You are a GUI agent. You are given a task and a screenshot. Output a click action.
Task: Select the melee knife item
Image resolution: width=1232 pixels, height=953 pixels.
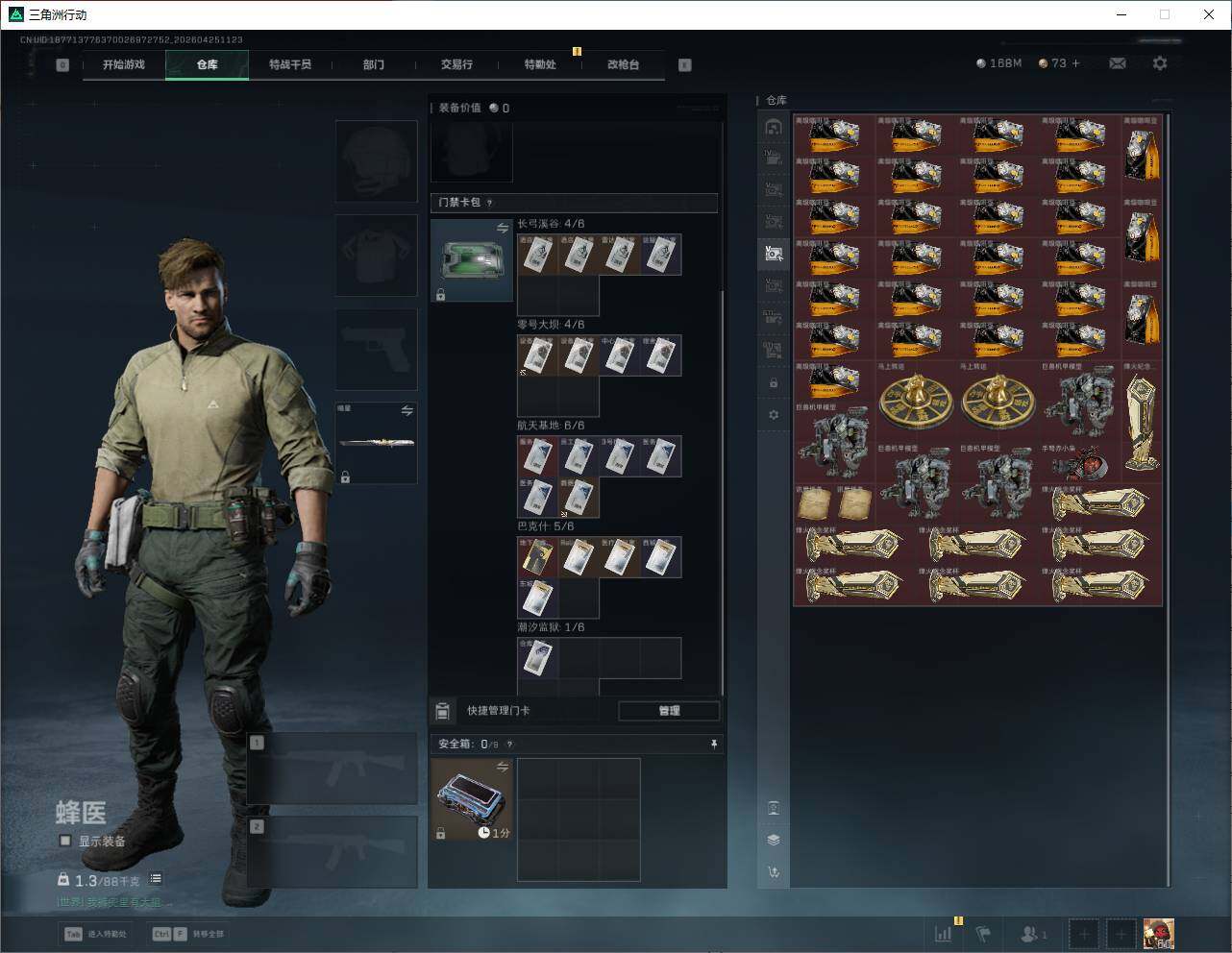click(377, 443)
